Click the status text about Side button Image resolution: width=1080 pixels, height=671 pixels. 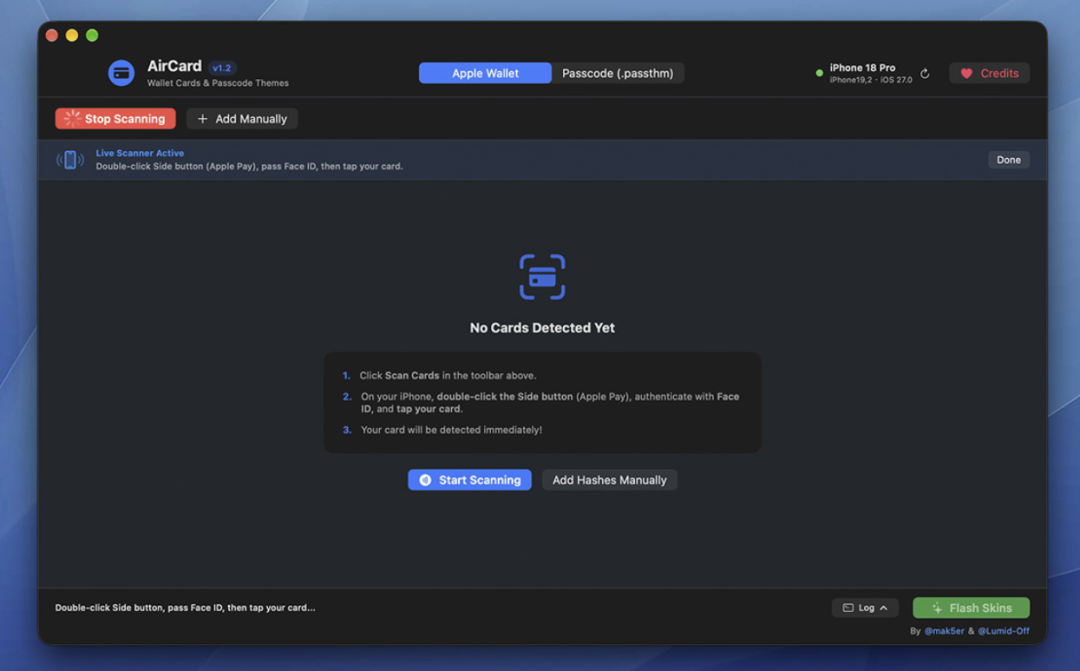185,608
